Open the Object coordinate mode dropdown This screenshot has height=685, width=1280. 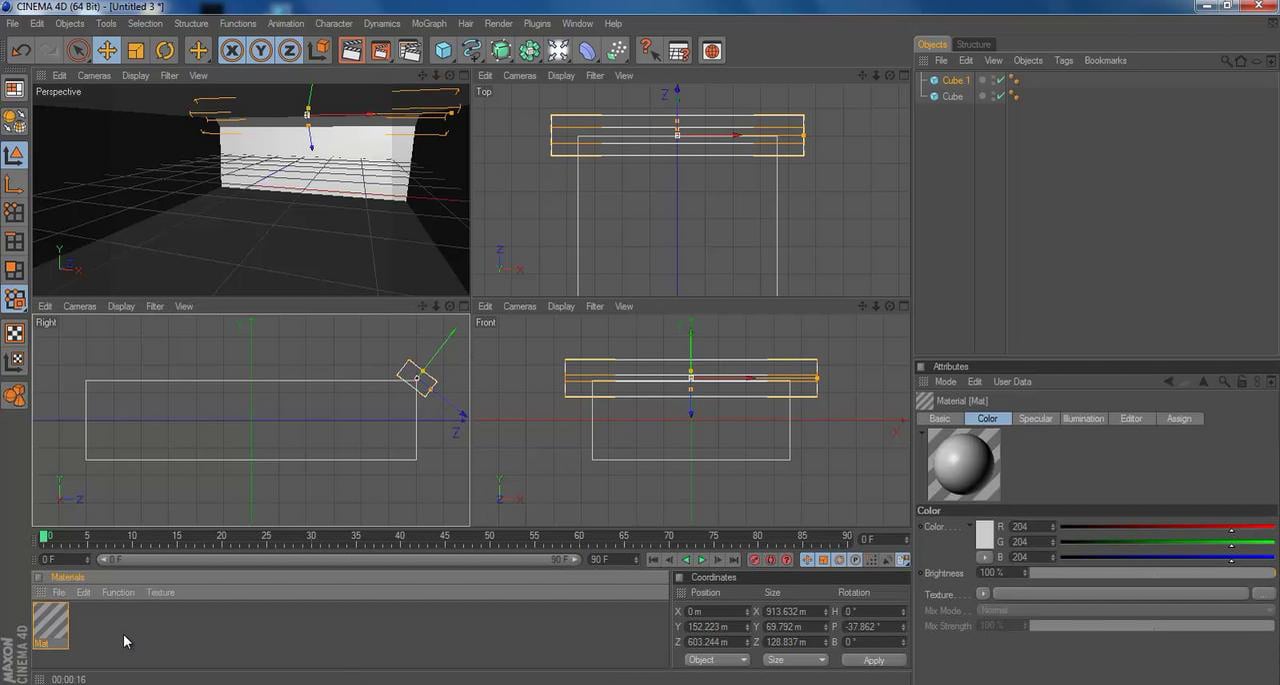coord(717,660)
